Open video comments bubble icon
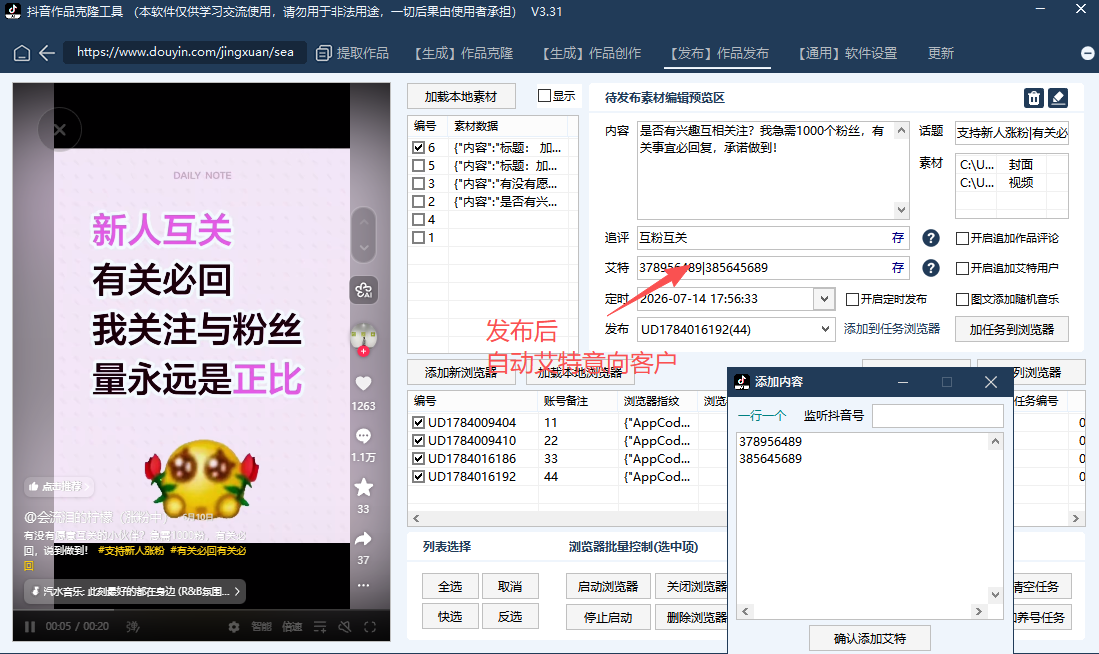The image size is (1099, 654). (363, 436)
